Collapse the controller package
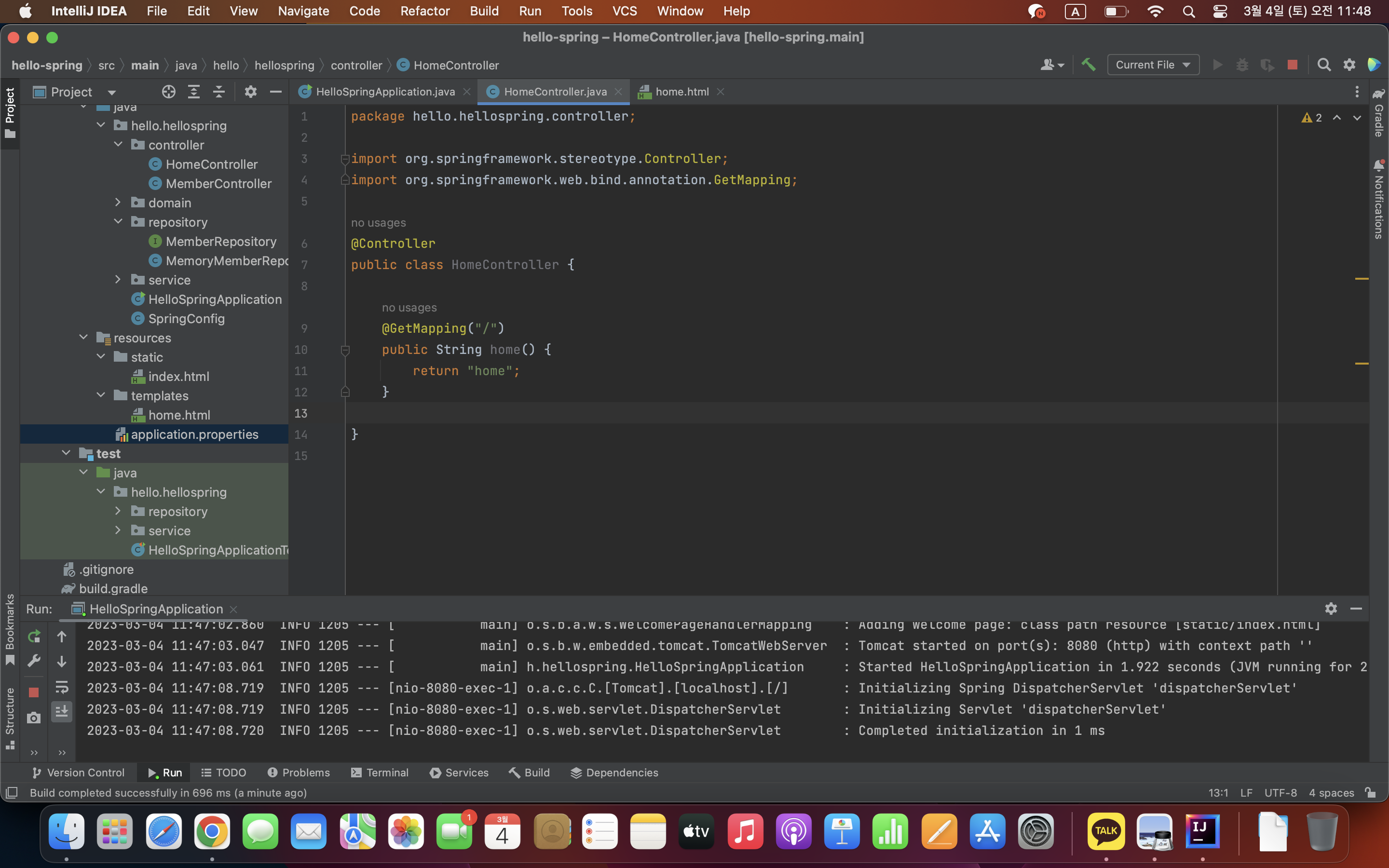 (x=118, y=145)
